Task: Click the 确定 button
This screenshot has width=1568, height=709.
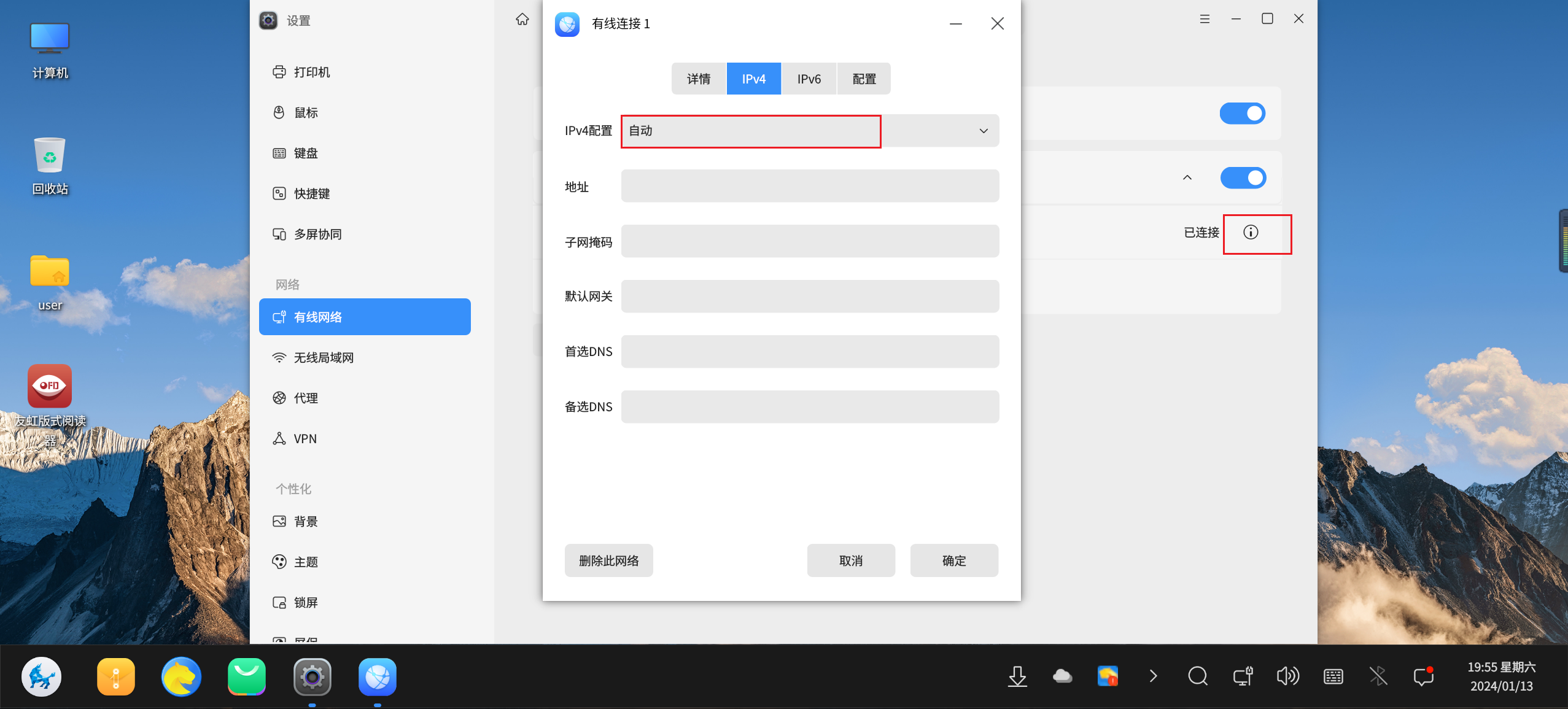Action: 953,560
